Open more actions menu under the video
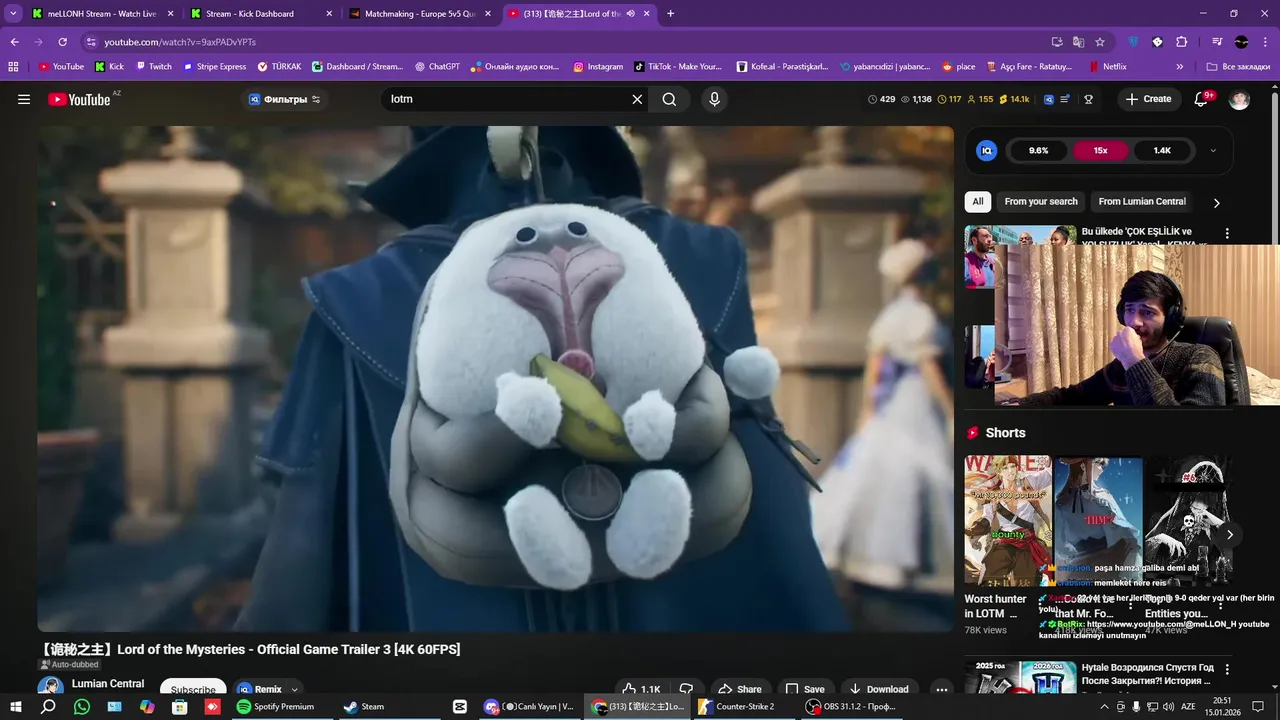 click(x=941, y=689)
